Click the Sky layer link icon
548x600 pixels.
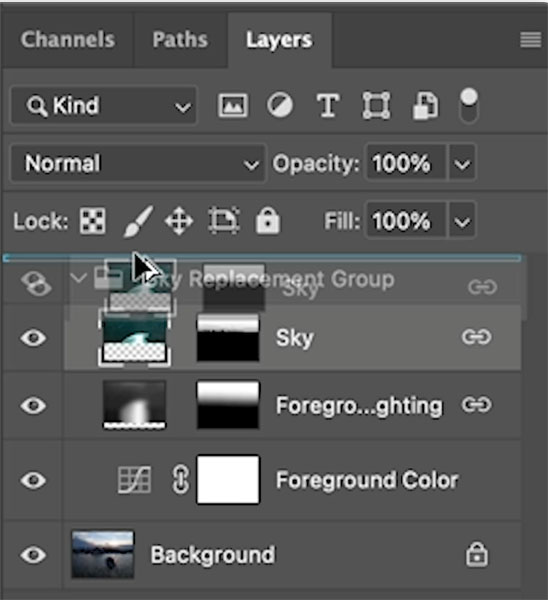tap(476, 337)
